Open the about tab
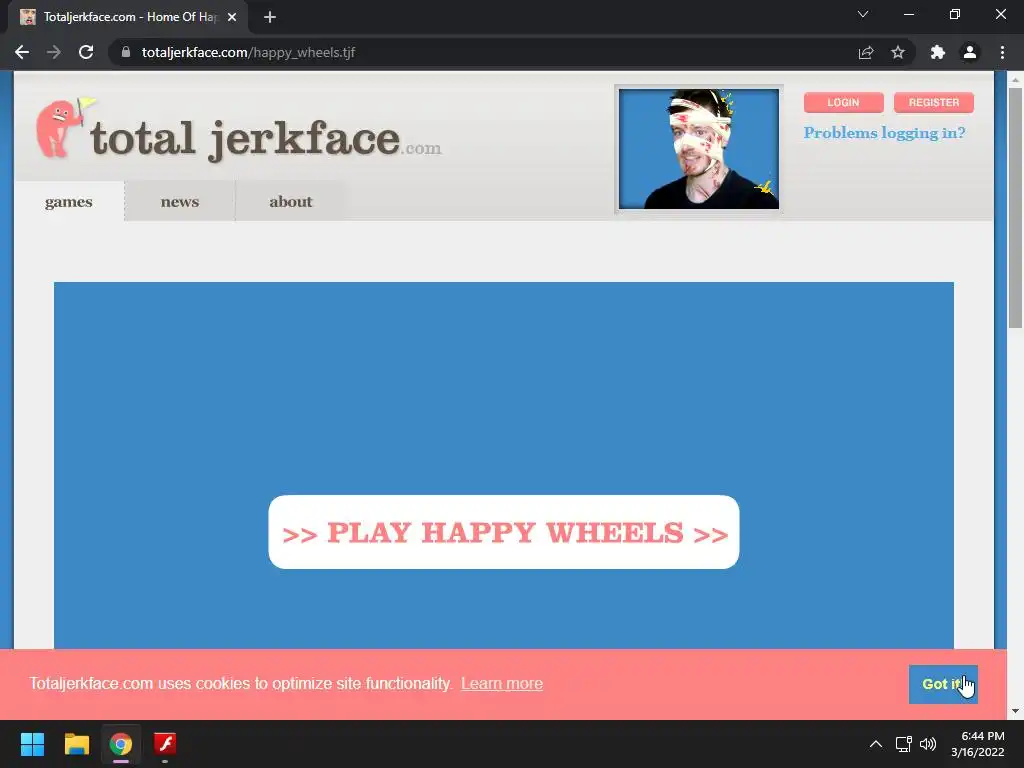The height and width of the screenshot is (768, 1024). (x=291, y=202)
